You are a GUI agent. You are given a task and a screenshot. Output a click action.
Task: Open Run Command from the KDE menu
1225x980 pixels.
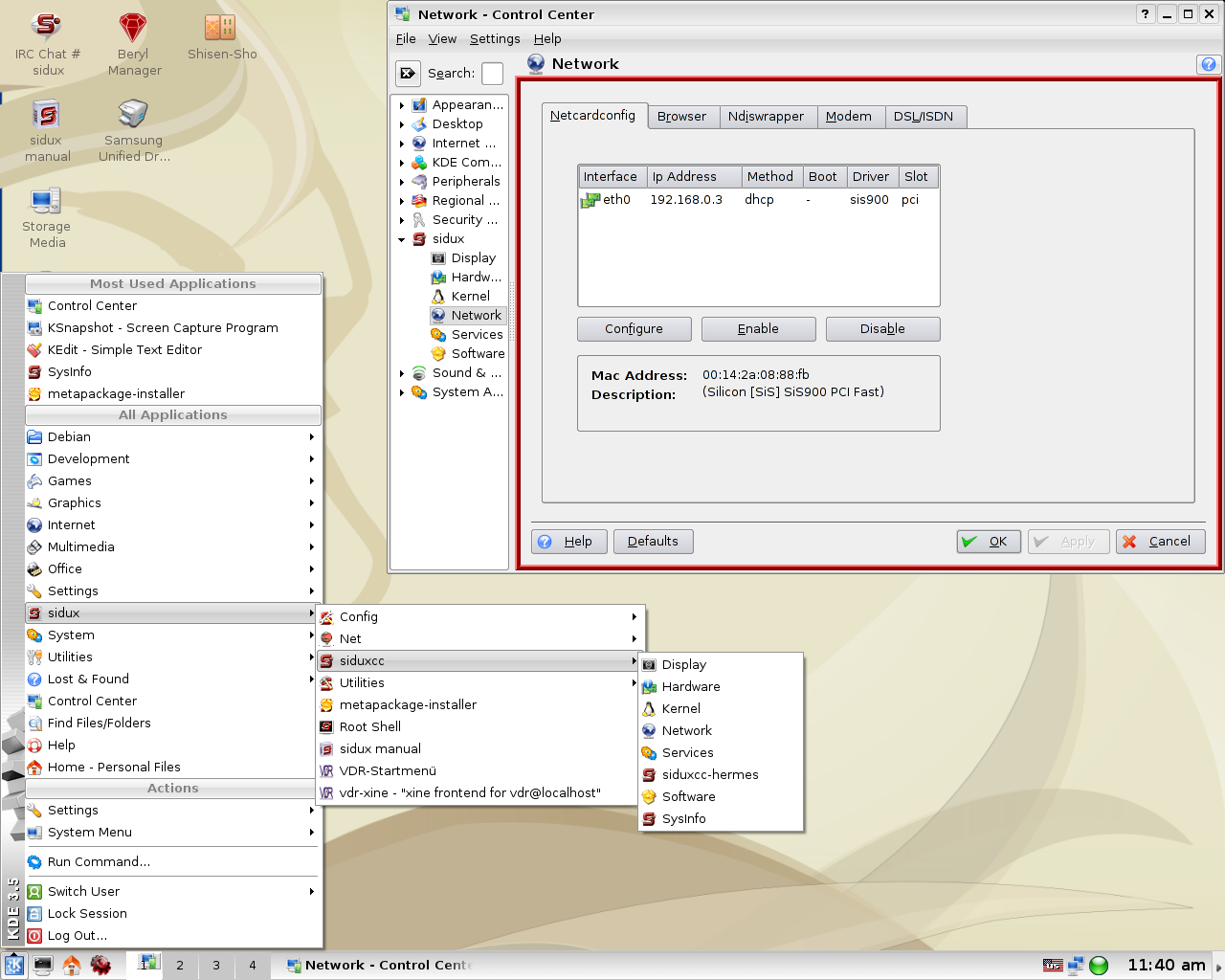[x=173, y=861]
